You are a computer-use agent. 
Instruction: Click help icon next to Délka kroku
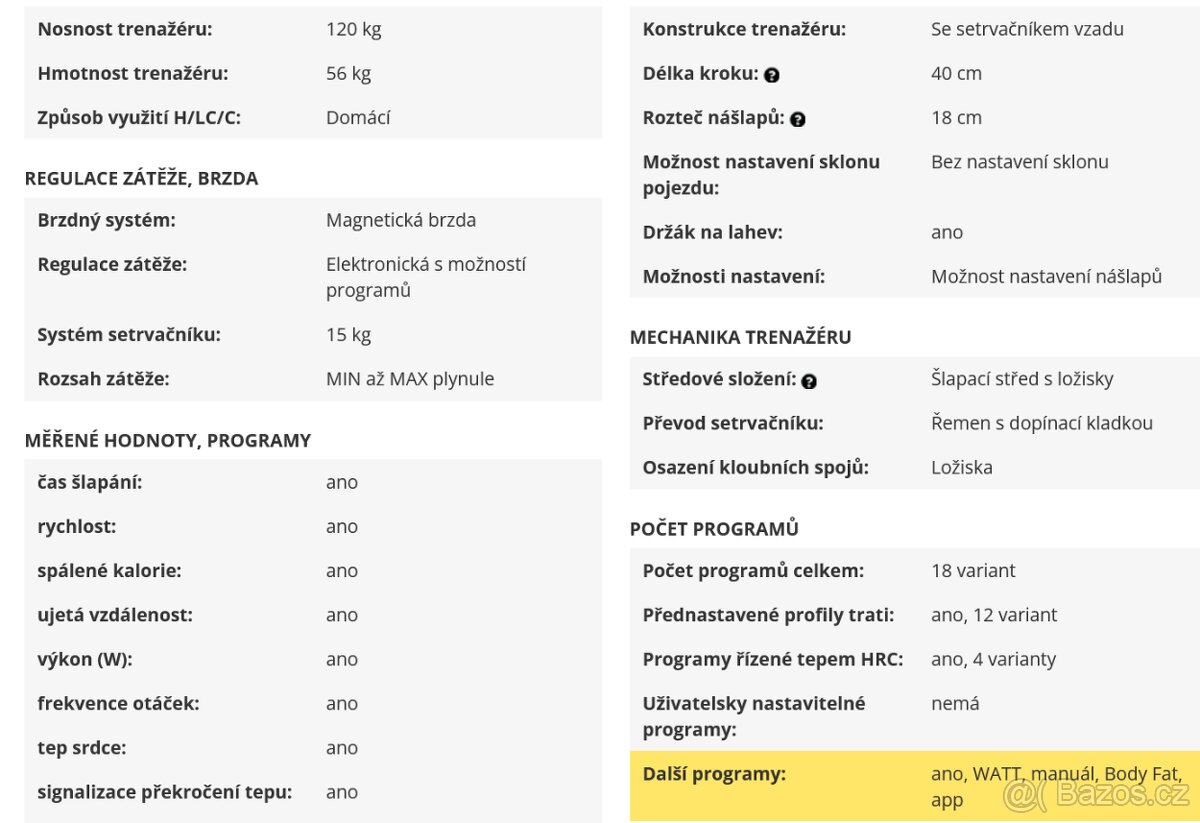(771, 75)
